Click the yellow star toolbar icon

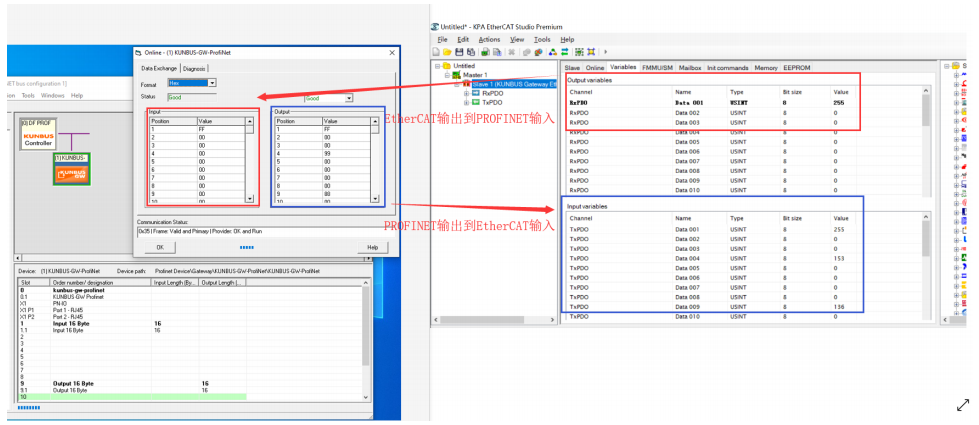click(x=591, y=52)
